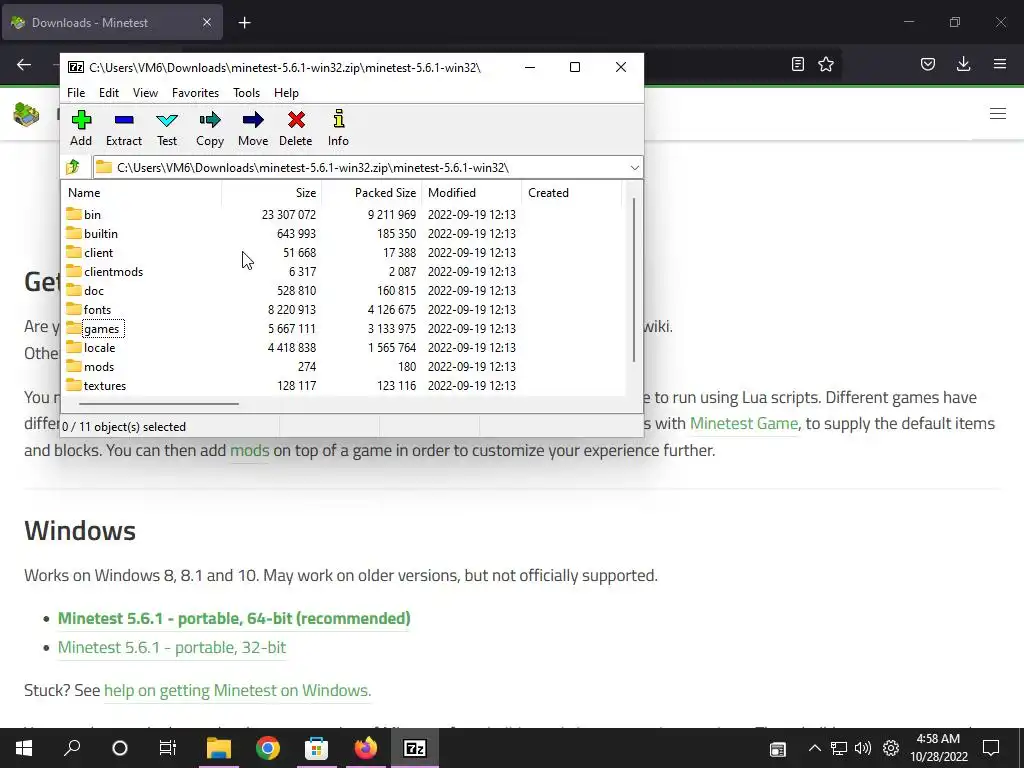Open Task View on taskbar
The width and height of the screenshot is (1024, 768).
click(x=168, y=748)
